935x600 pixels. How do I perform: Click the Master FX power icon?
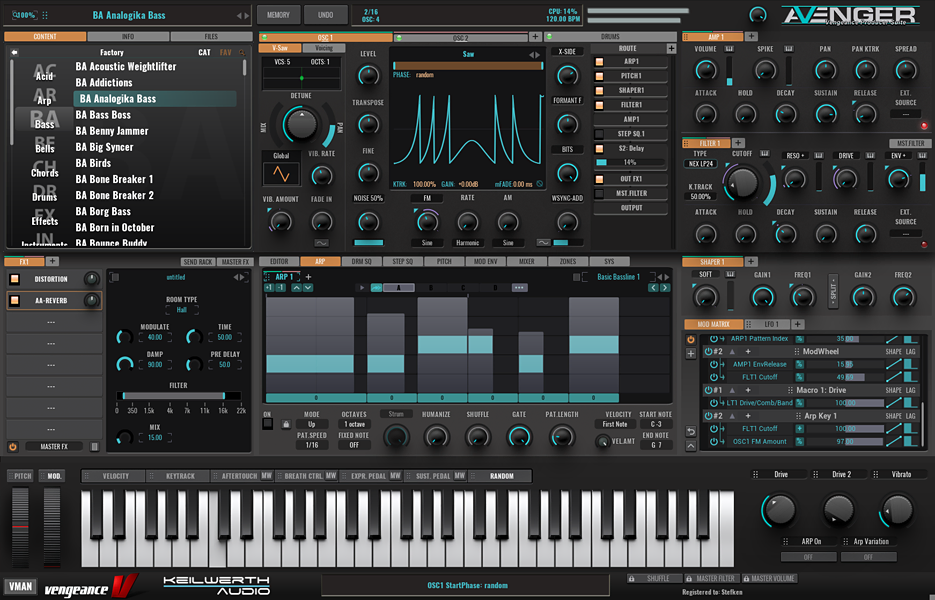[13, 446]
